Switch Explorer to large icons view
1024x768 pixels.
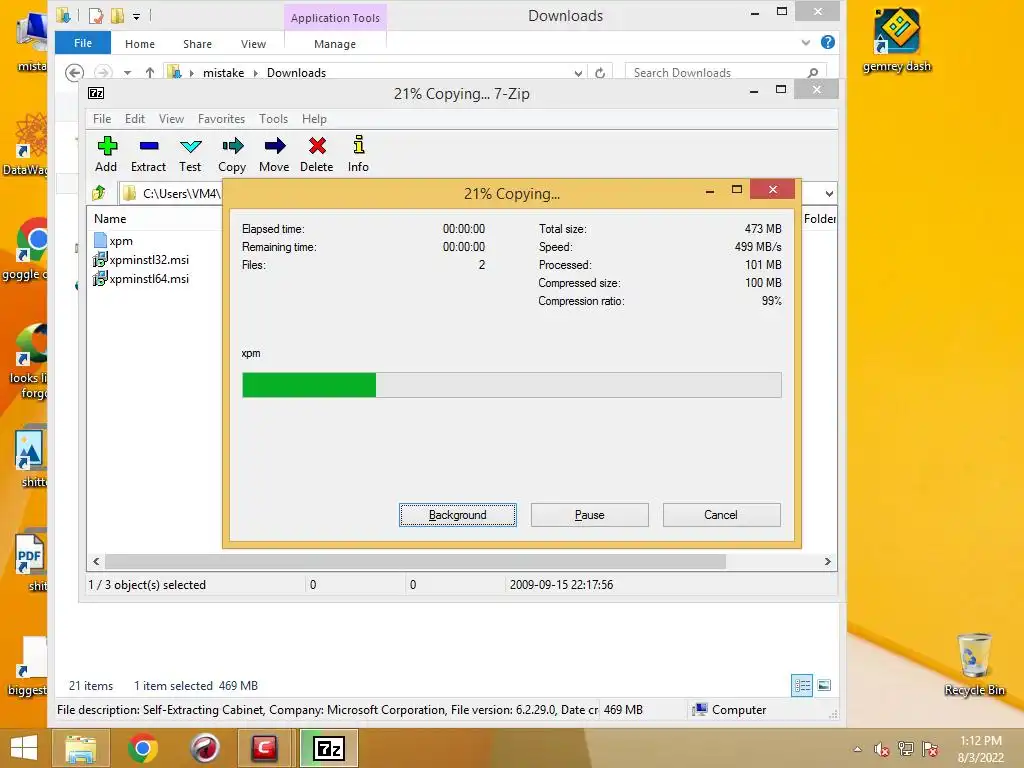[x=824, y=685]
